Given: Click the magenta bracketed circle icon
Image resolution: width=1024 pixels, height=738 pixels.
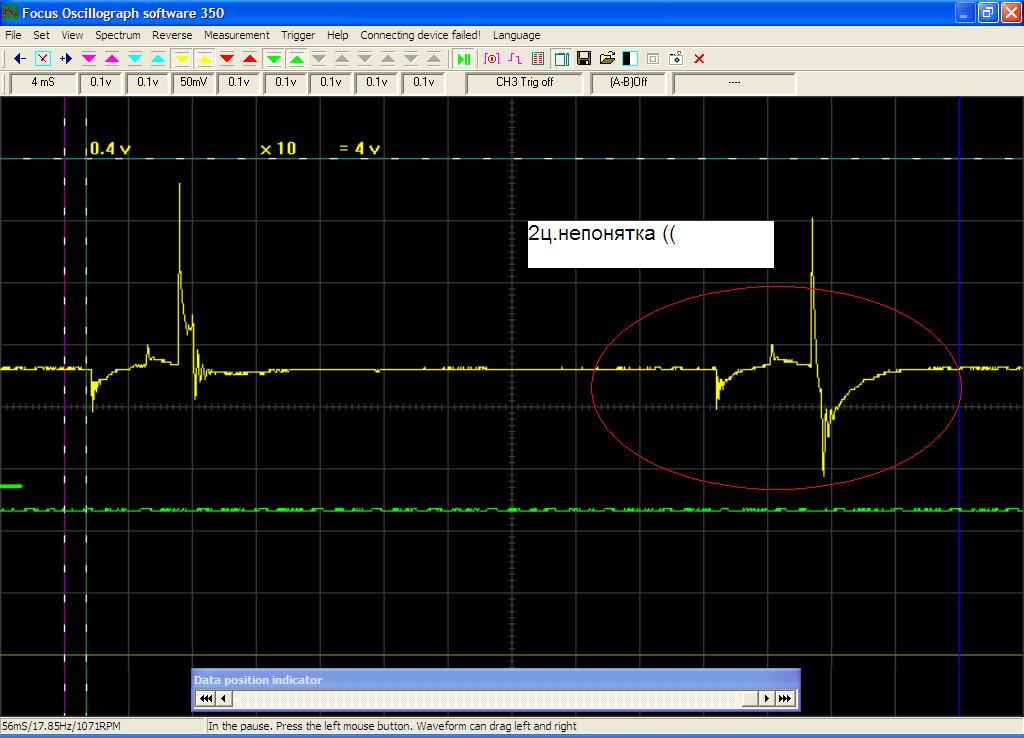Looking at the screenshot, I should click(x=492, y=59).
